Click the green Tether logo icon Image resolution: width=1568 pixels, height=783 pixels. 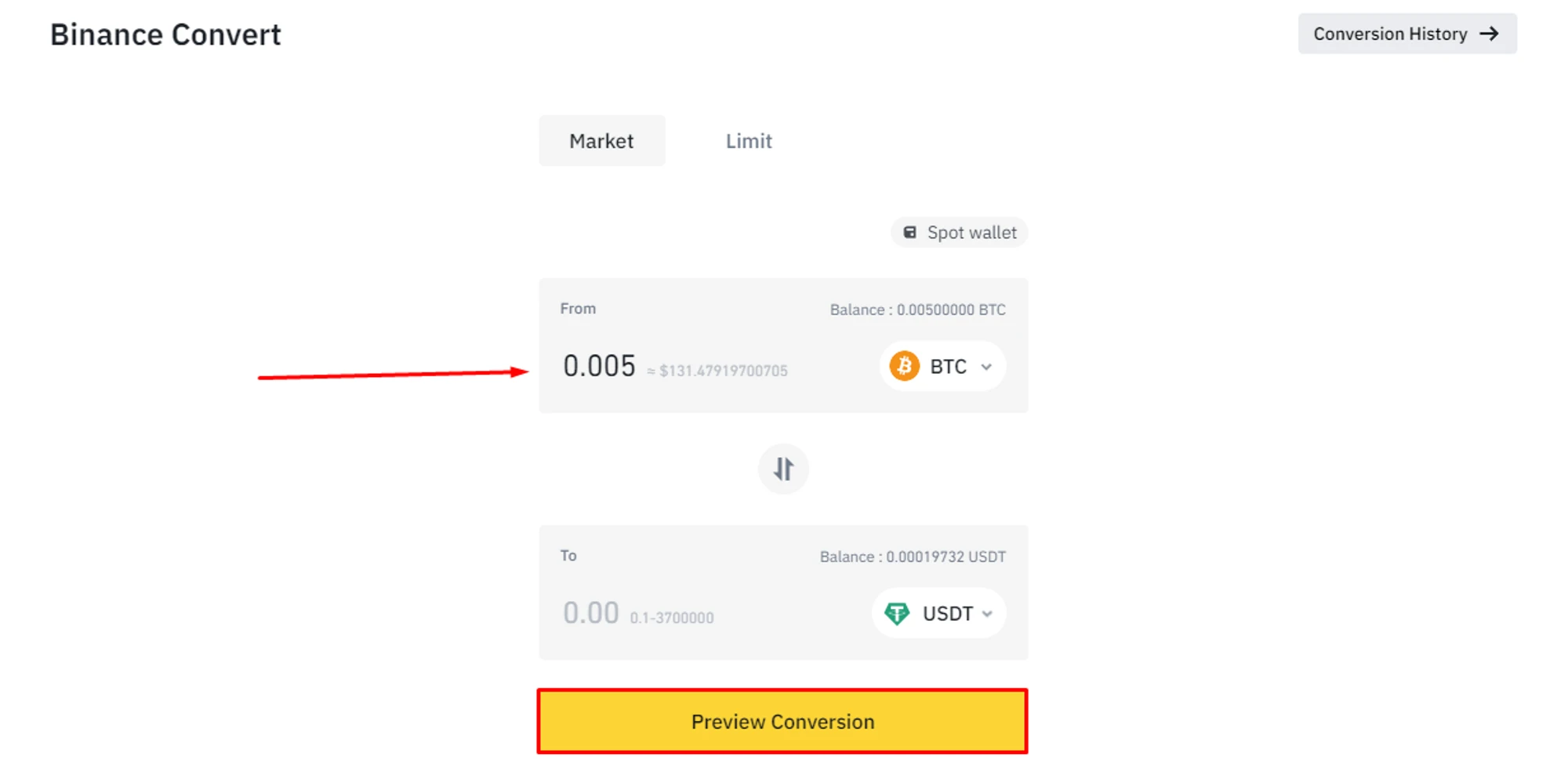897,613
